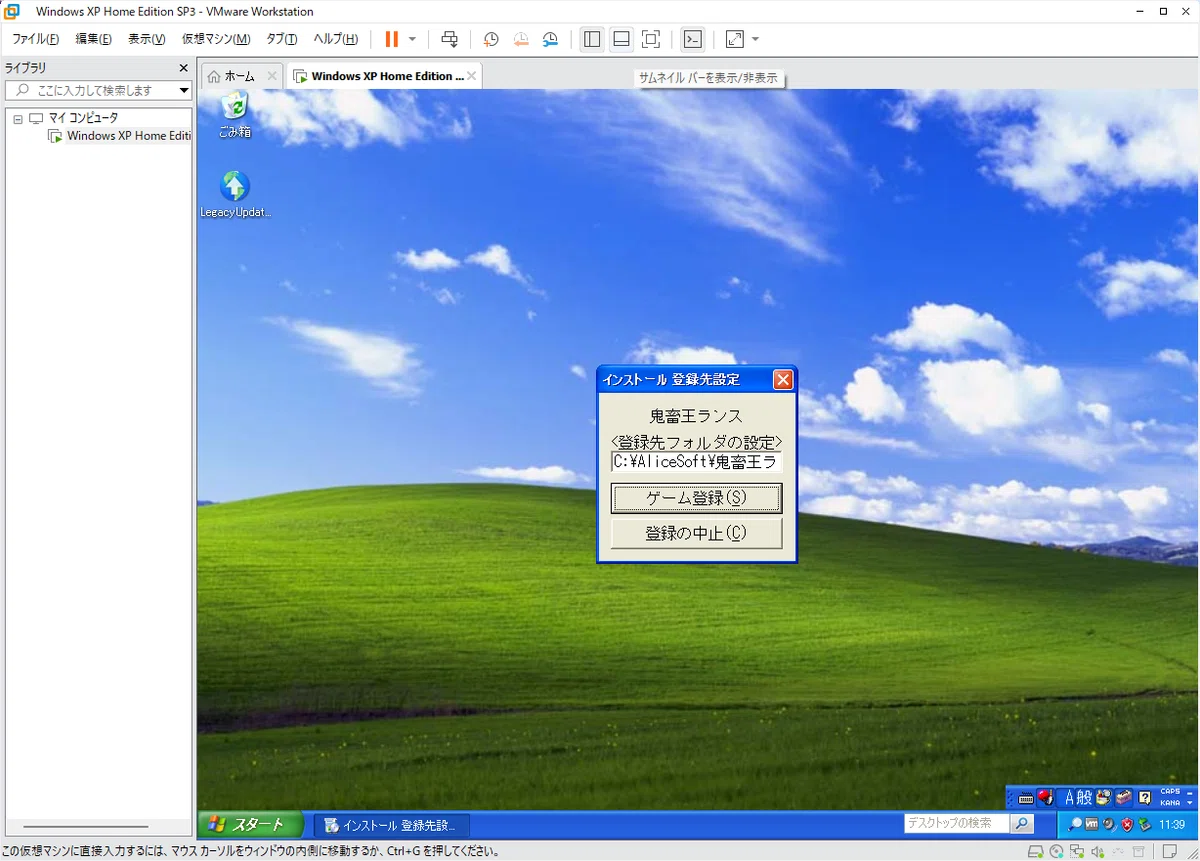Close the Windows XP Home Edition tab
Image resolution: width=1200 pixels, height=861 pixels.
tap(471, 76)
